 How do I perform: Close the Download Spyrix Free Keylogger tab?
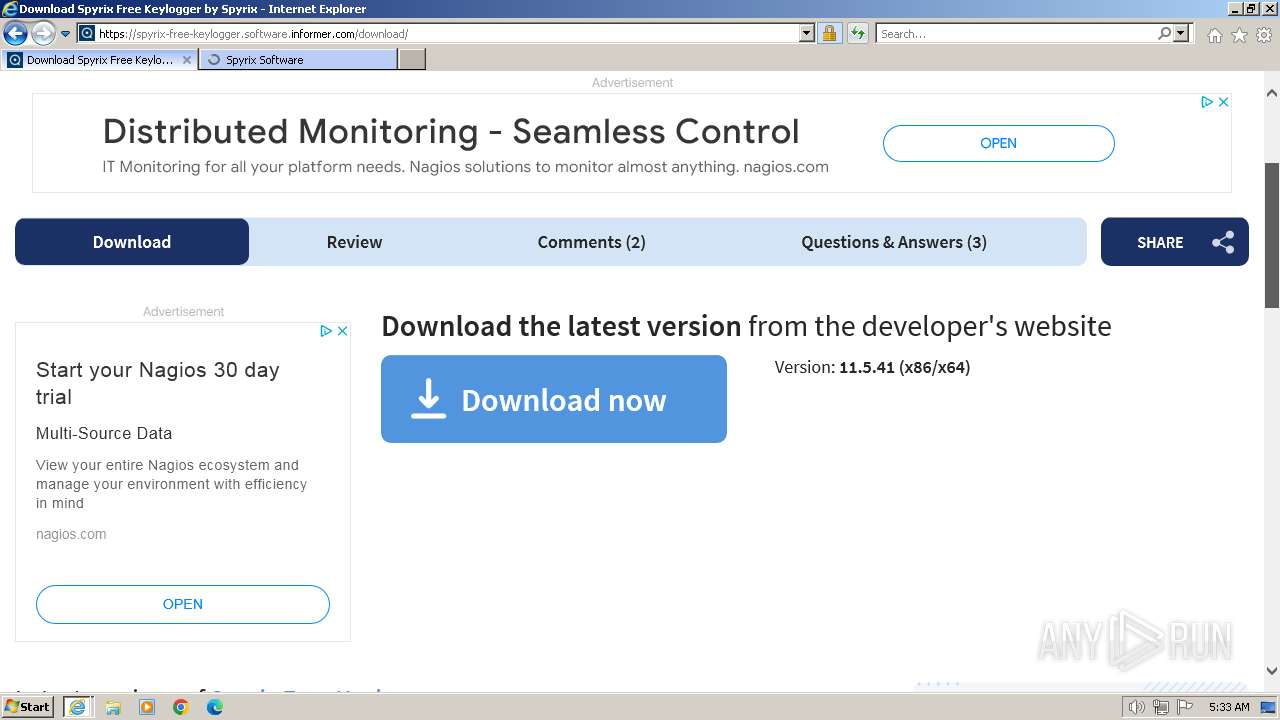coord(186,60)
